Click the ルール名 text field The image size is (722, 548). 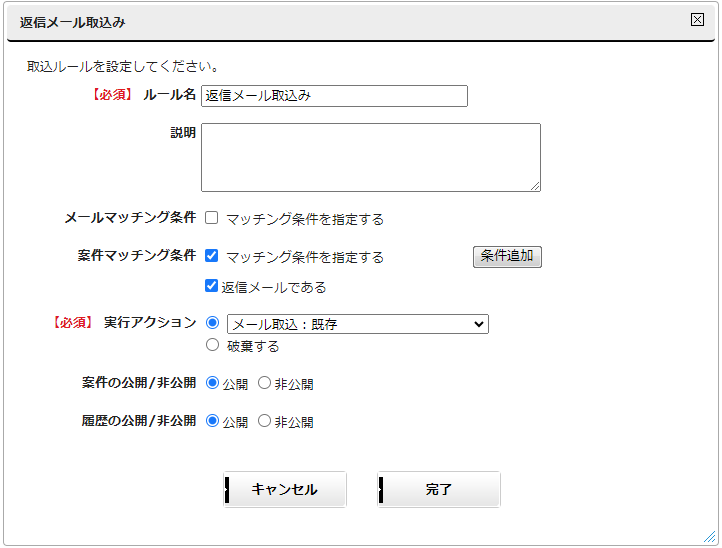[x=334, y=96]
